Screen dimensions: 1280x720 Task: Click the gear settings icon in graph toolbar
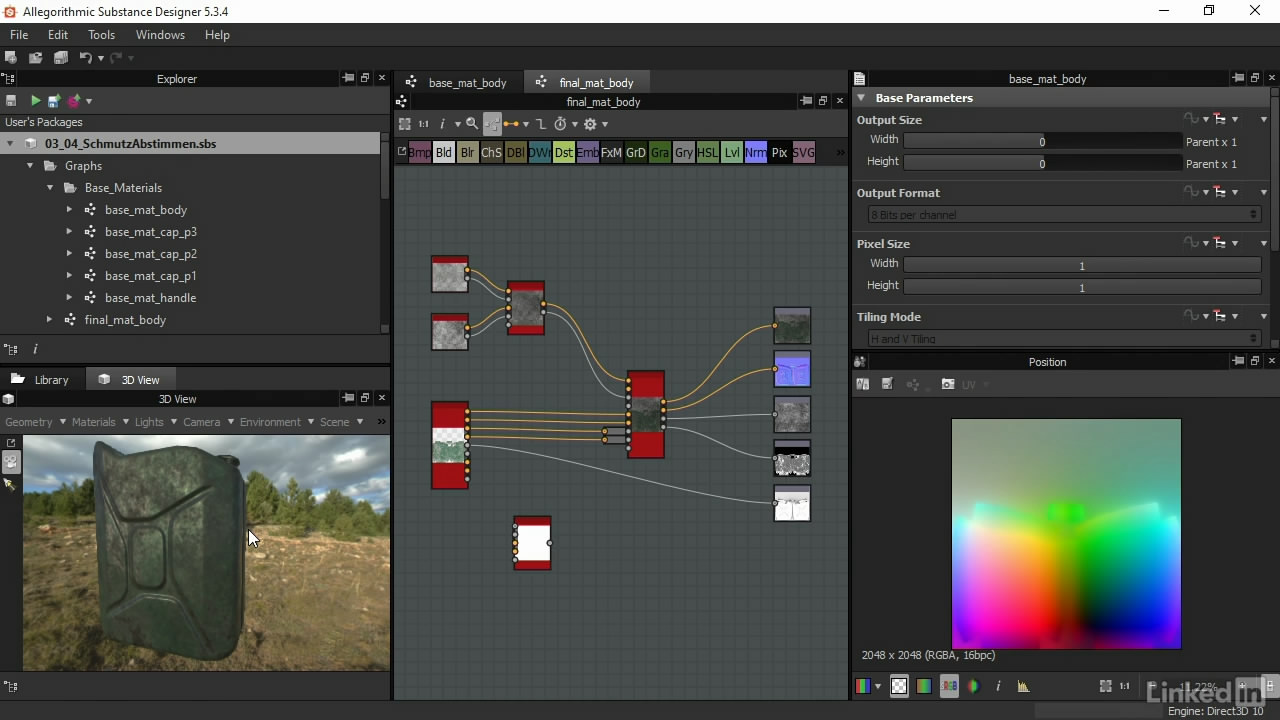pyautogui.click(x=590, y=124)
